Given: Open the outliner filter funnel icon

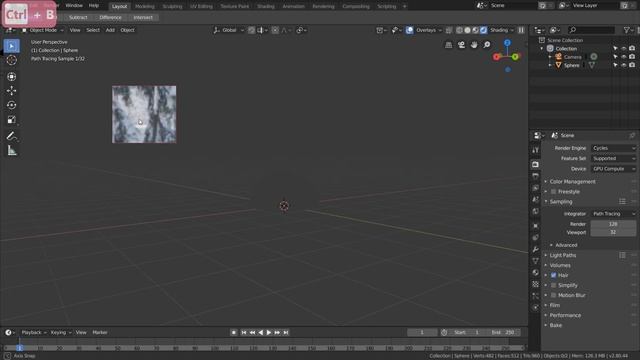Looking at the screenshot, I should (627, 30).
